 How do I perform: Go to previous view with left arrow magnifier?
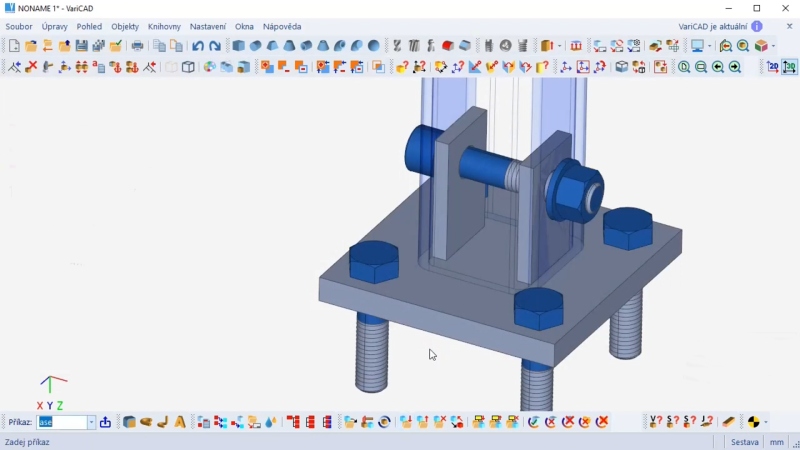coord(718,67)
